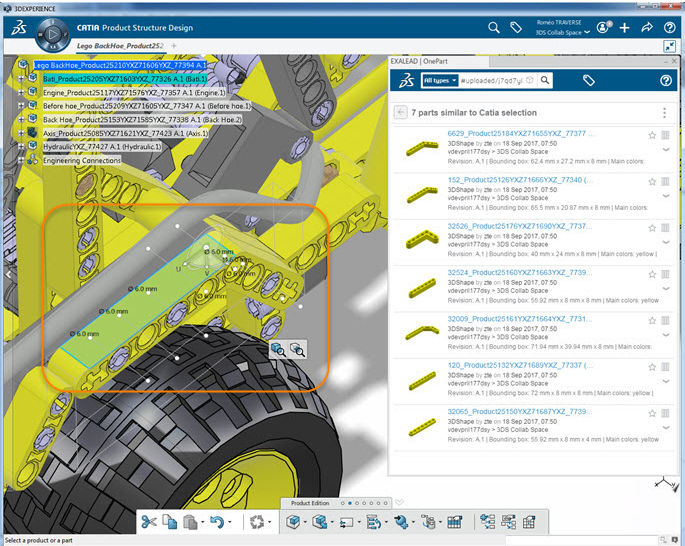Star the 6629_Product25184 result as favorite
This screenshot has width=685, height=546.
pyautogui.click(x=652, y=135)
